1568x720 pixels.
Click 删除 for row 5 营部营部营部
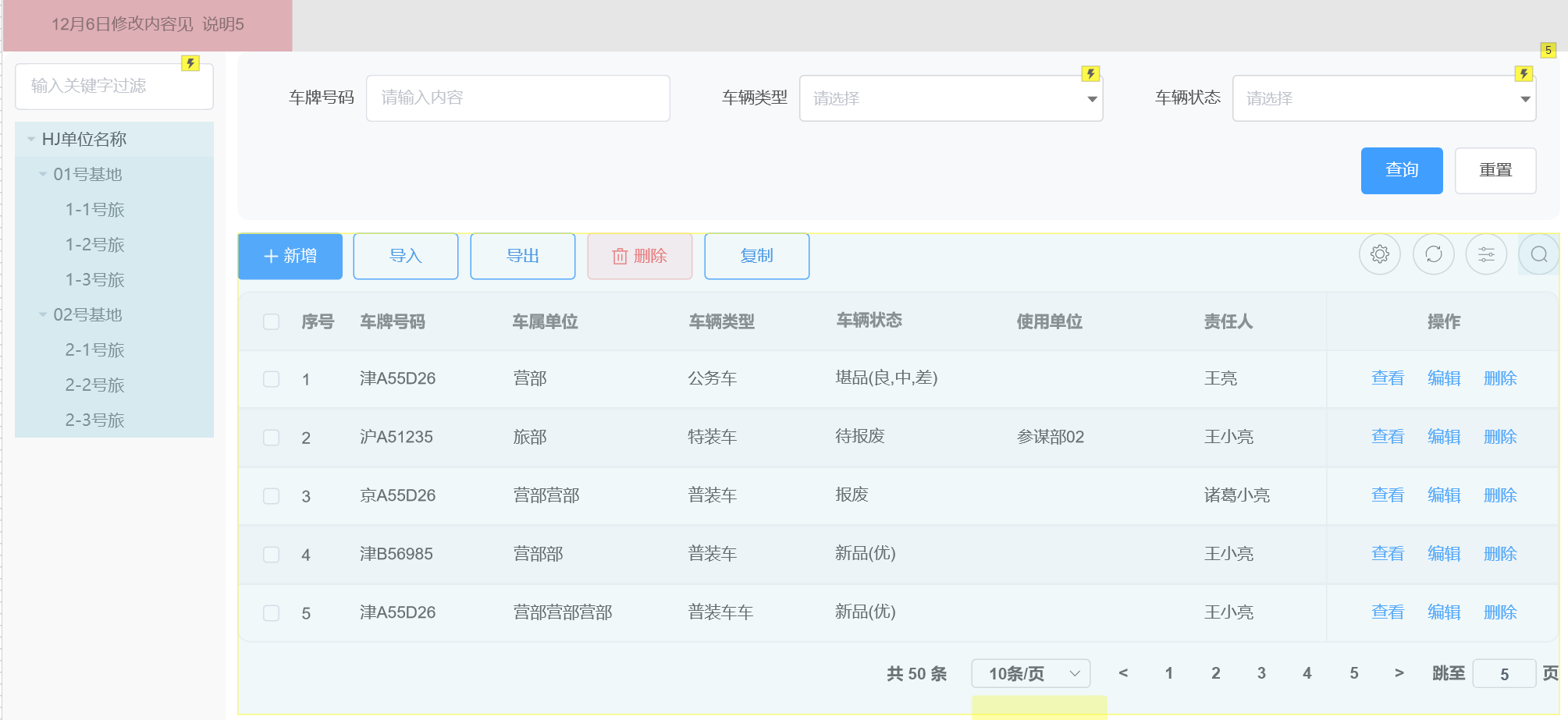coord(1500,612)
